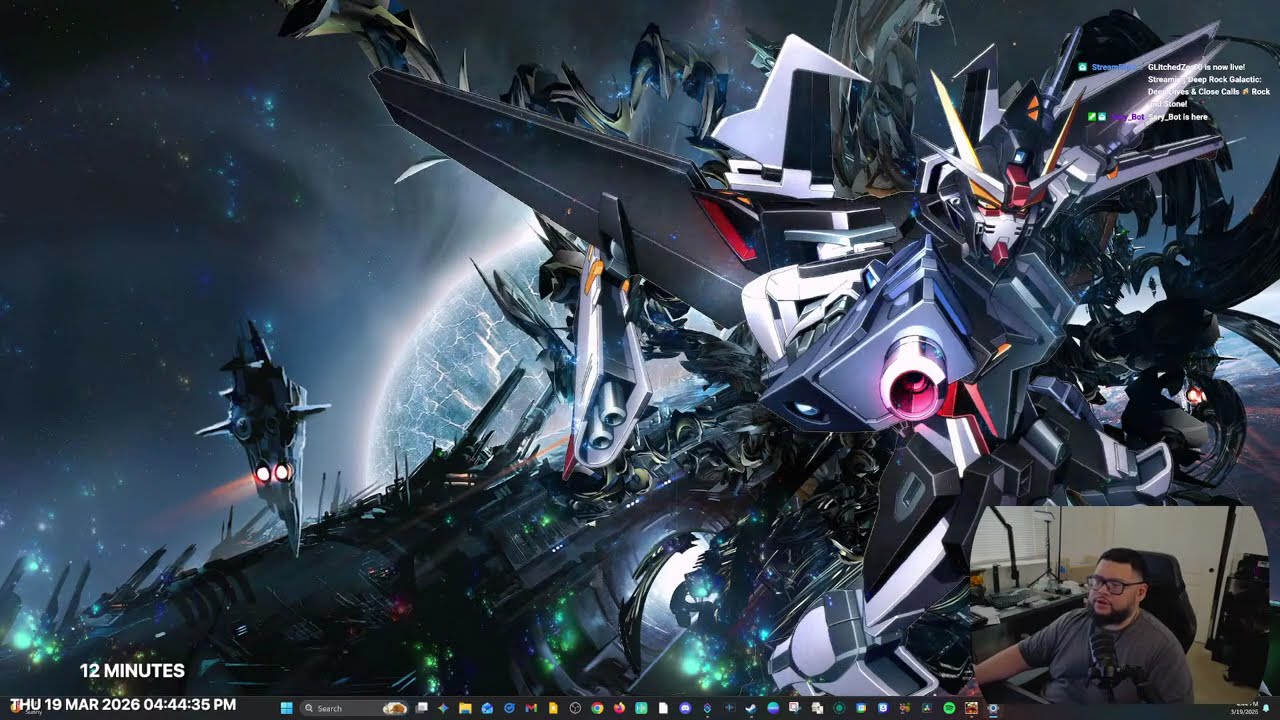Open the round teal-purple Canva icon
Viewport: 1280px width, 720px height.
click(773, 708)
